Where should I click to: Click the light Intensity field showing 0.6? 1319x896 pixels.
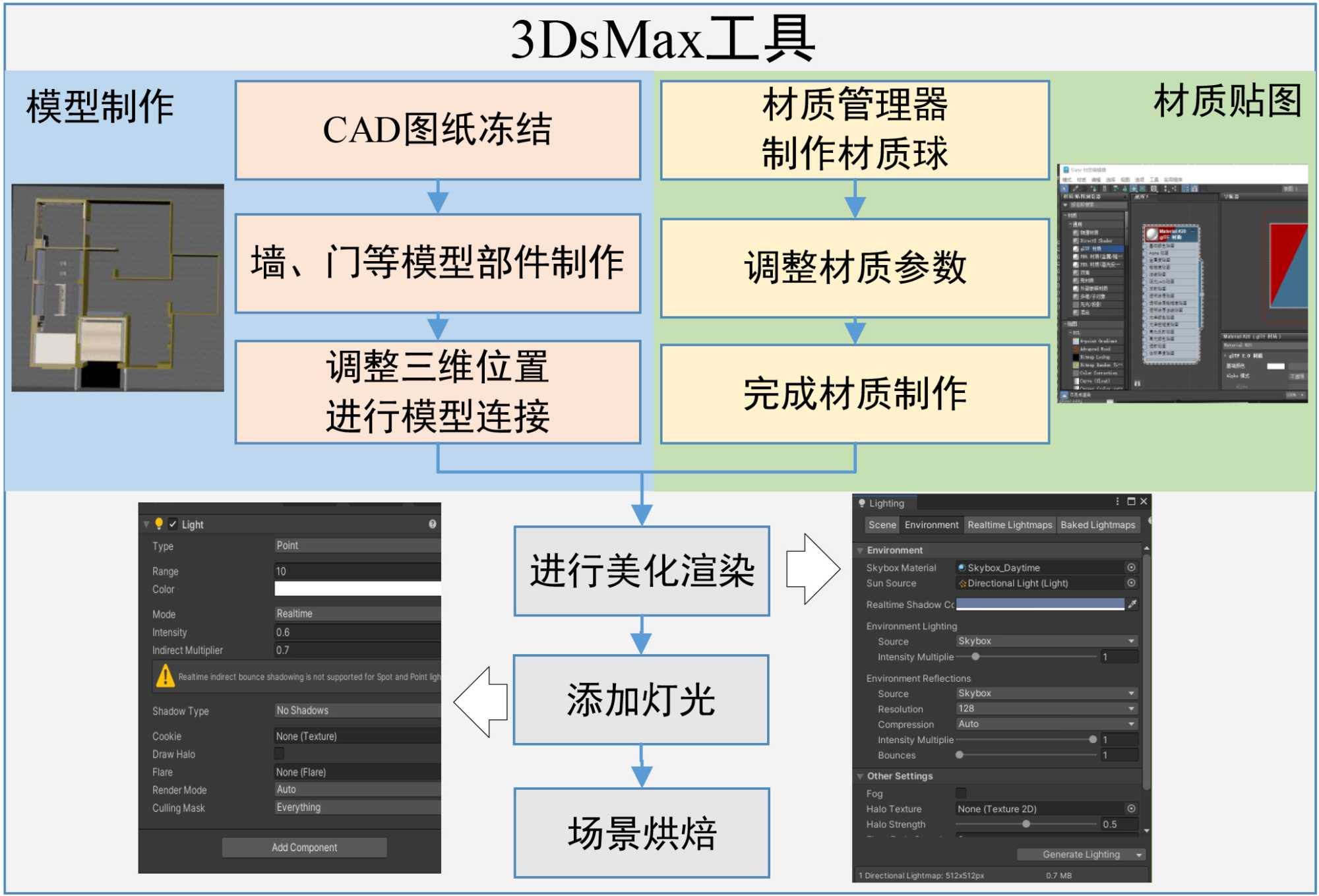pos(357,632)
